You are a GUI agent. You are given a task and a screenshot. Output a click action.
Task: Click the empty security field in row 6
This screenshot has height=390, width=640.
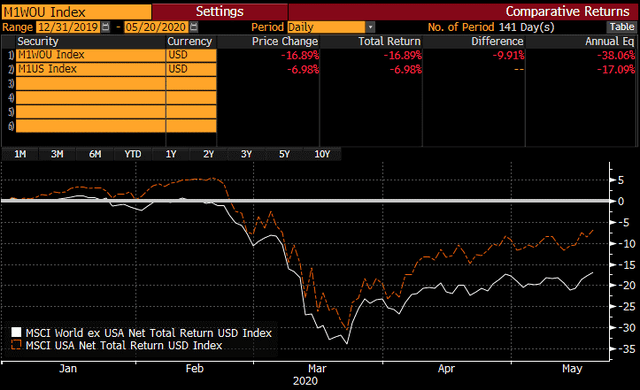pos(91,126)
